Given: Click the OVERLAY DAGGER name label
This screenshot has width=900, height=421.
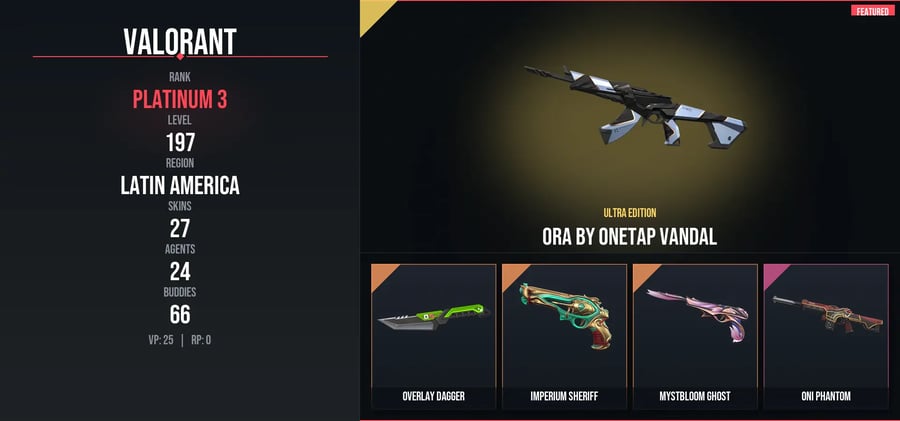Looking at the screenshot, I should 433,396.
